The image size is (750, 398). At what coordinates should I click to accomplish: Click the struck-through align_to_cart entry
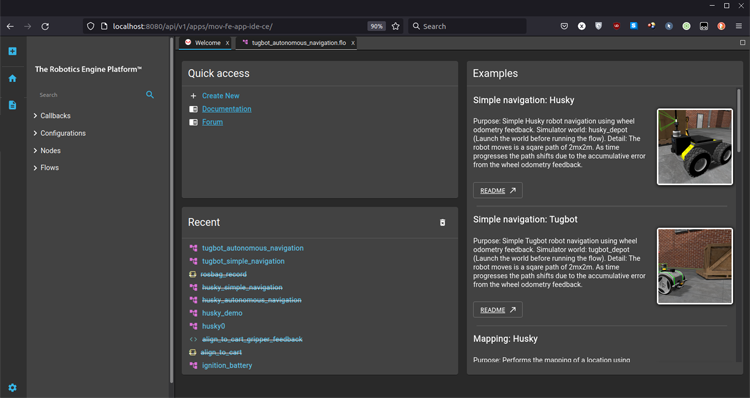click(221, 353)
